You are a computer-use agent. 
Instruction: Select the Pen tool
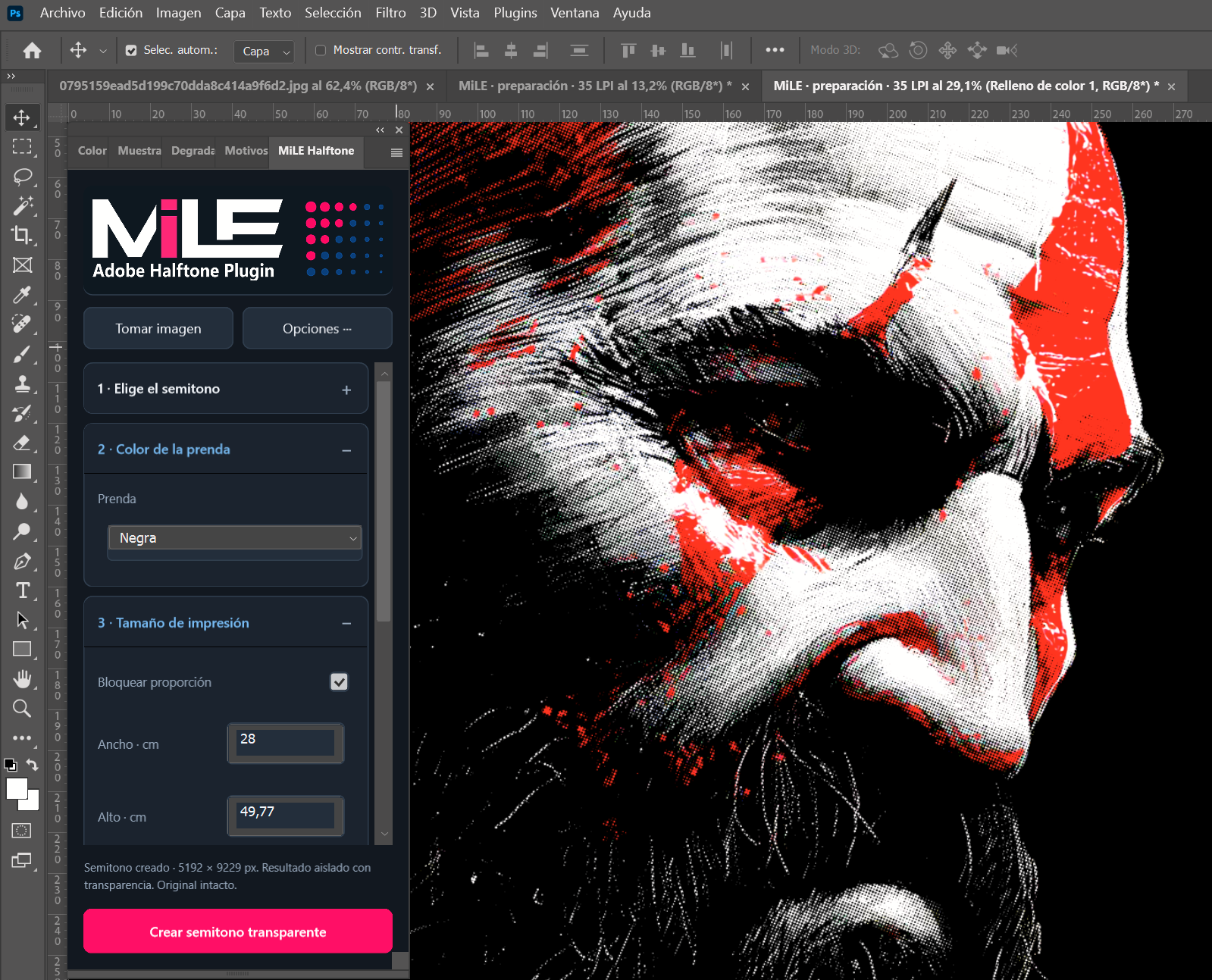pos(22,561)
